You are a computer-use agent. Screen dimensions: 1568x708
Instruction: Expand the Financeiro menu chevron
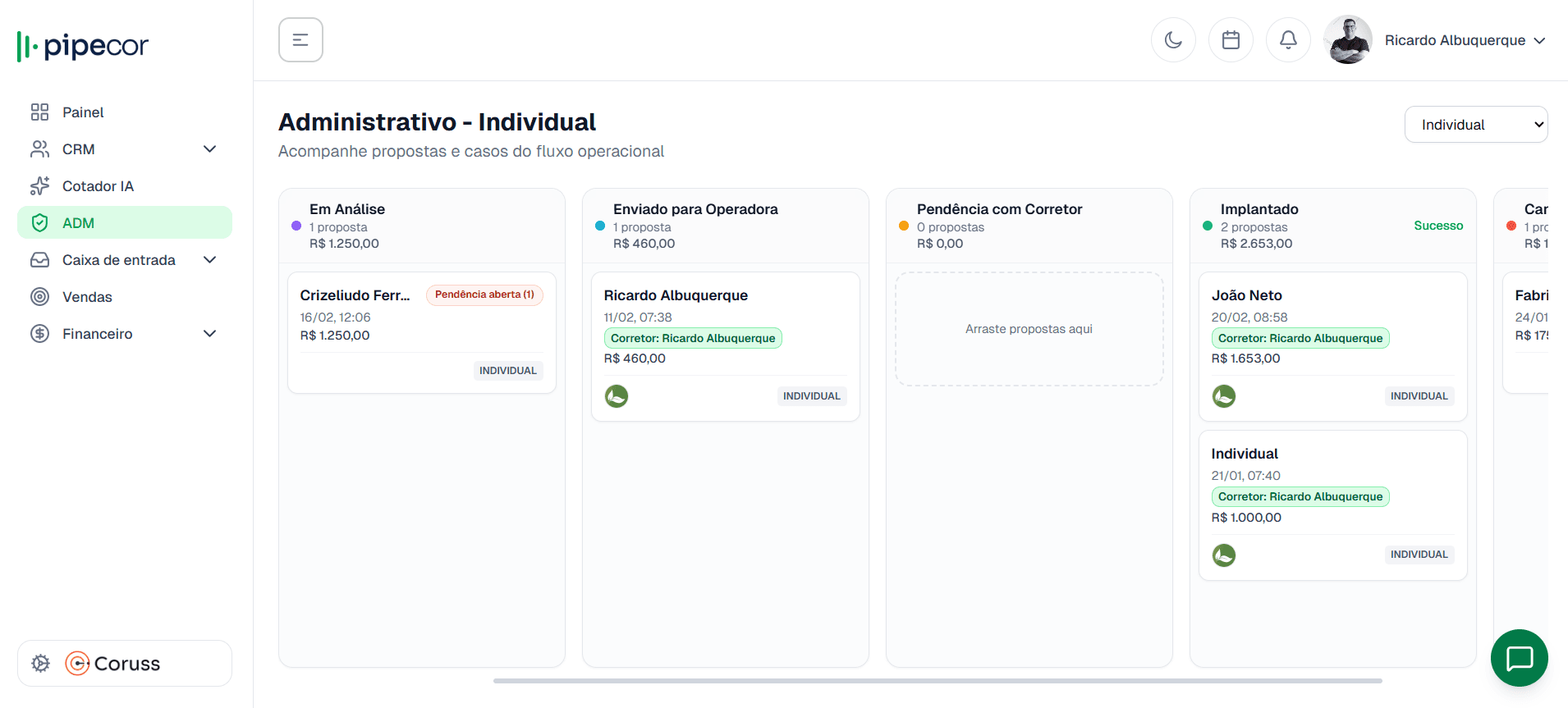209,334
